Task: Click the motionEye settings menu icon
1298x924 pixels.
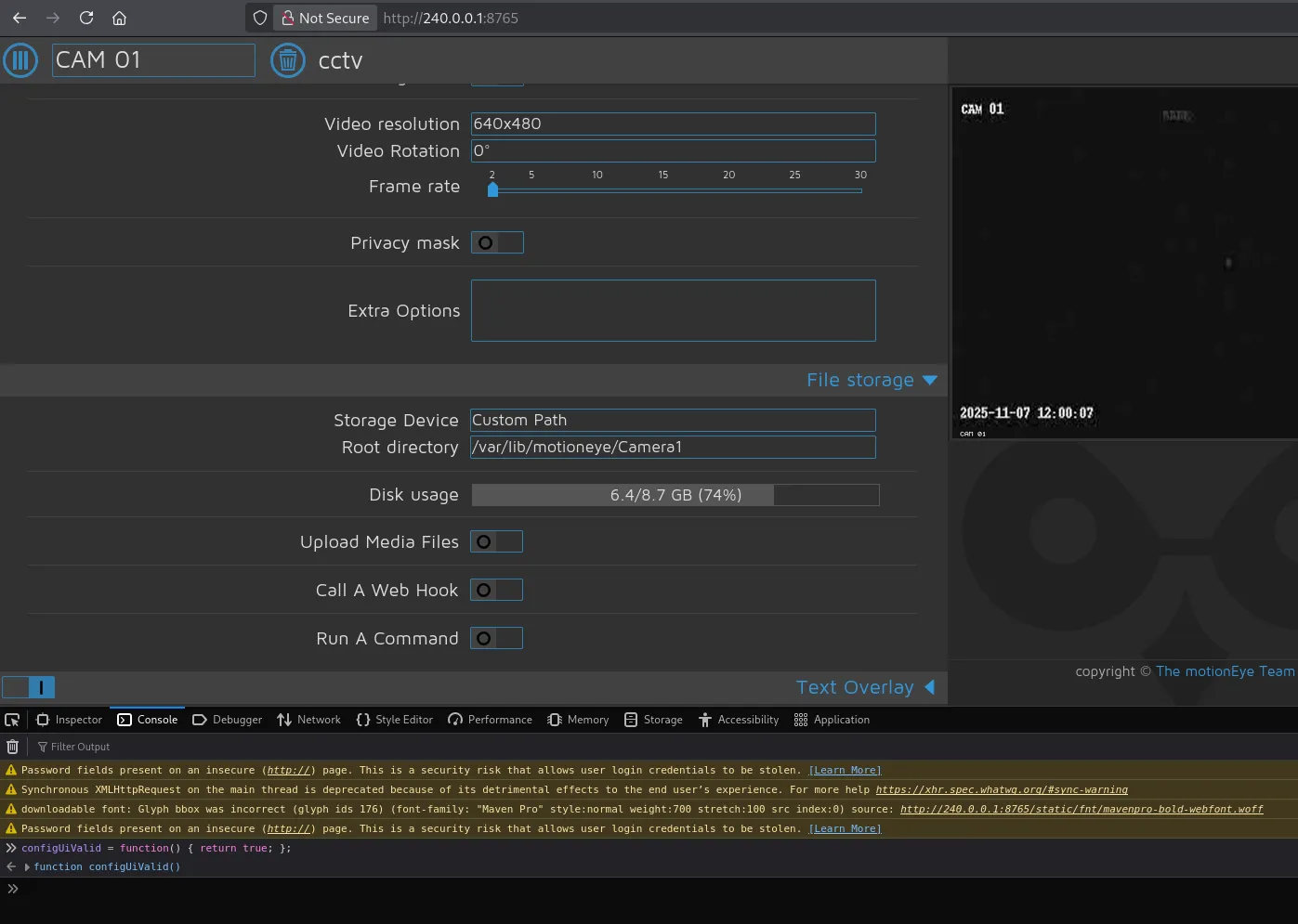Action: tap(20, 60)
